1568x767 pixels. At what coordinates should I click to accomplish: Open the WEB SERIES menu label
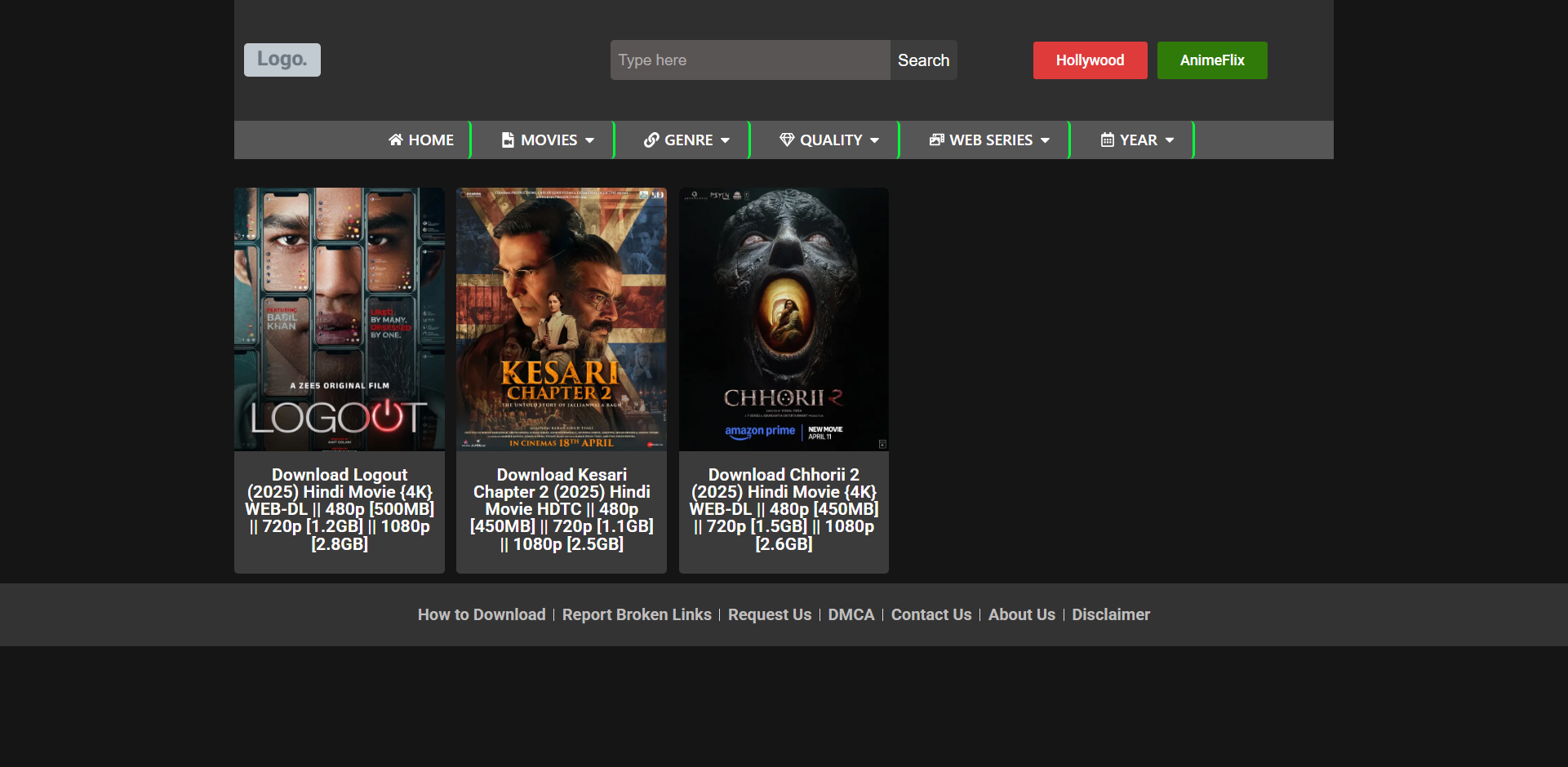[991, 140]
